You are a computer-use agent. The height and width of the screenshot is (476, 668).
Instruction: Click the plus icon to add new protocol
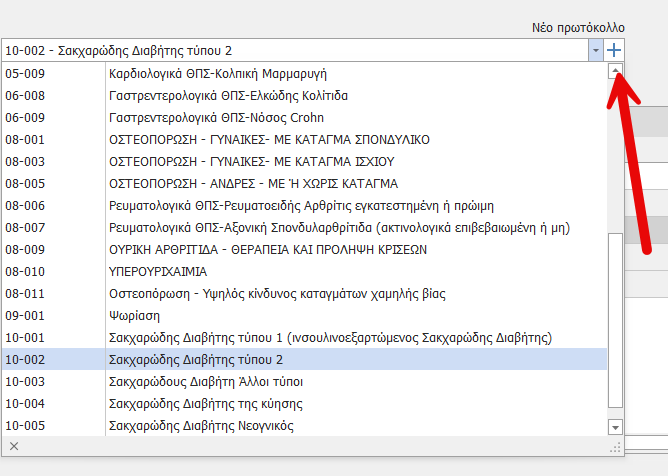[615, 50]
